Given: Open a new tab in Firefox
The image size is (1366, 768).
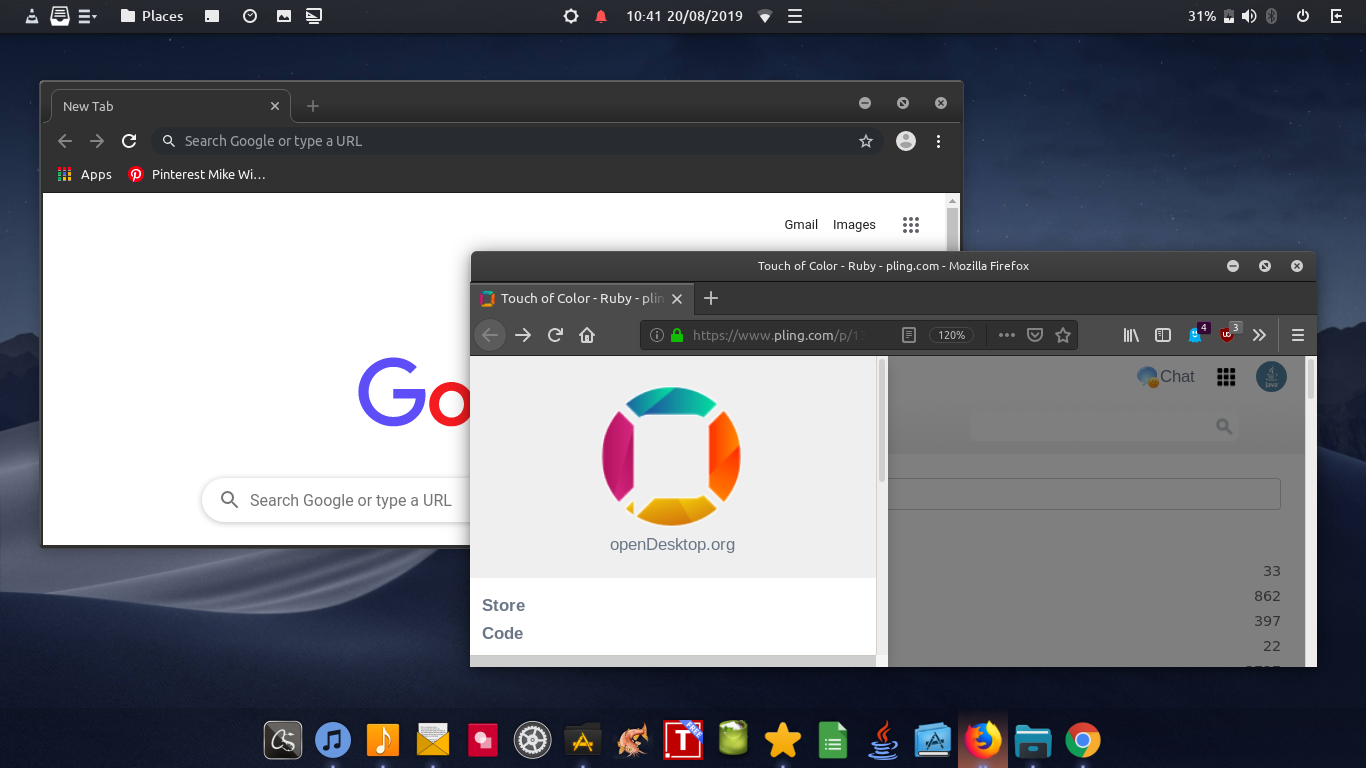Looking at the screenshot, I should (x=711, y=298).
